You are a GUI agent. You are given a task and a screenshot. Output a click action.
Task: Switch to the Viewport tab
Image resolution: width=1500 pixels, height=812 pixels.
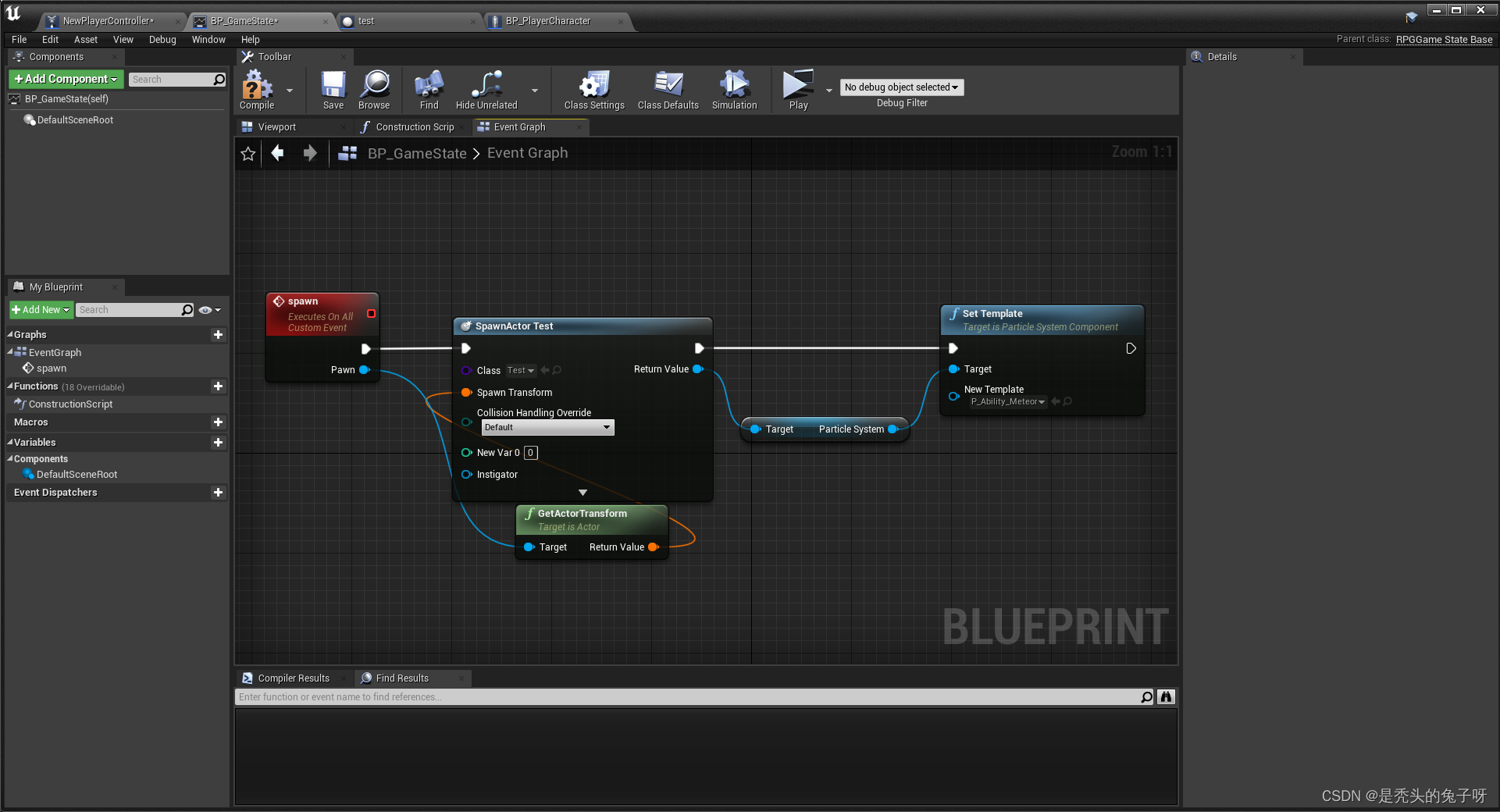tap(277, 126)
